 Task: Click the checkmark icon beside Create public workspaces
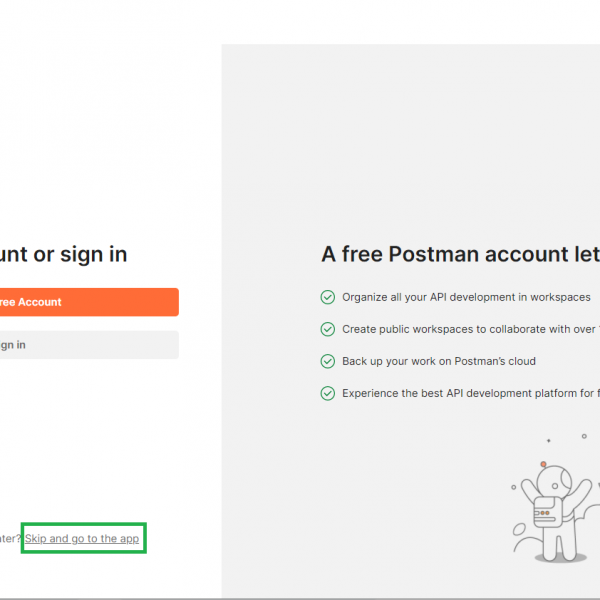(327, 329)
